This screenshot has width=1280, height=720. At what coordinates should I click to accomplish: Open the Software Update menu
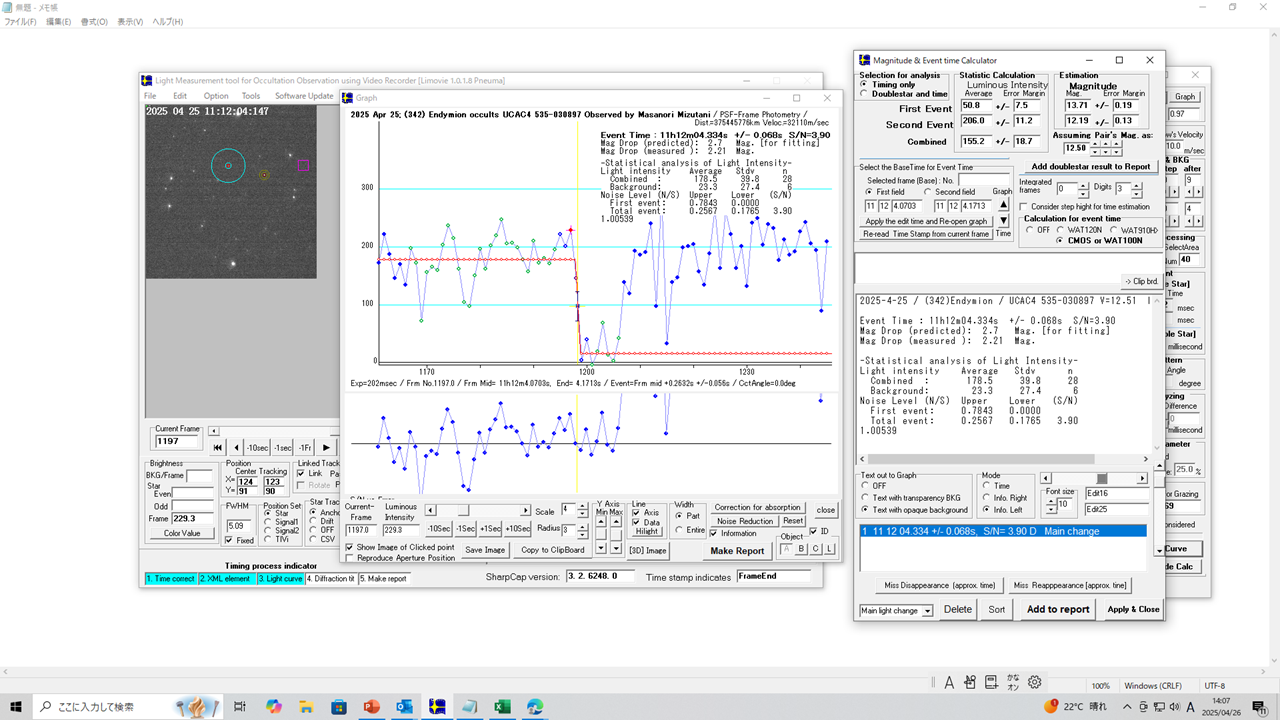(305, 96)
